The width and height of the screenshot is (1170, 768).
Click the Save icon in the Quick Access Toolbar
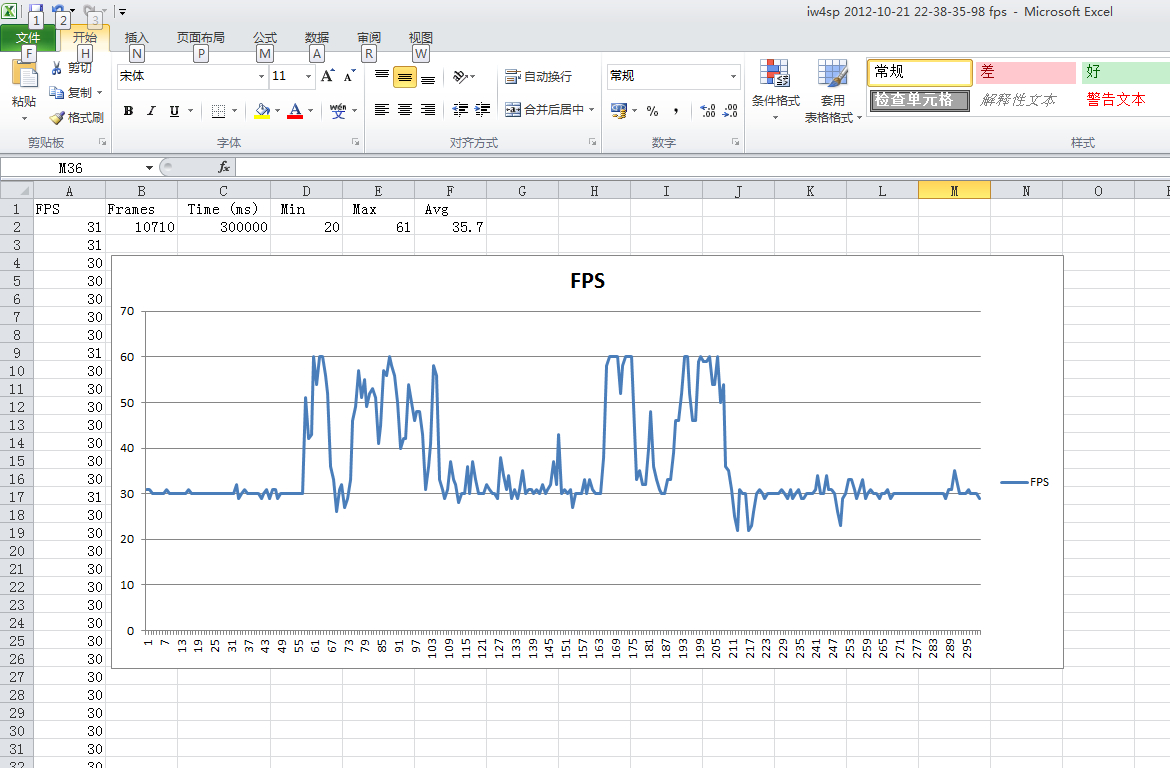35,11
